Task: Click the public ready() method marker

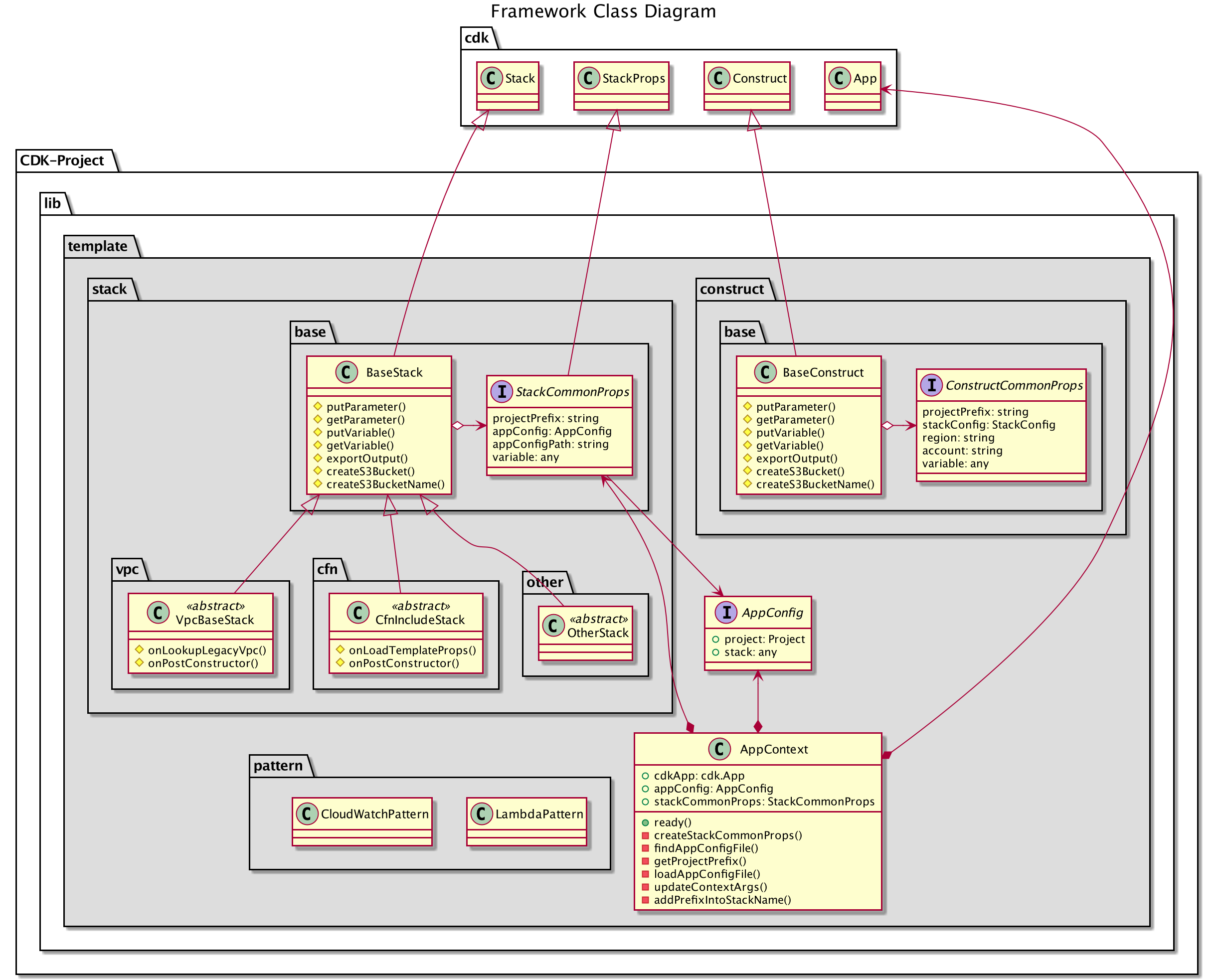Action: (645, 822)
